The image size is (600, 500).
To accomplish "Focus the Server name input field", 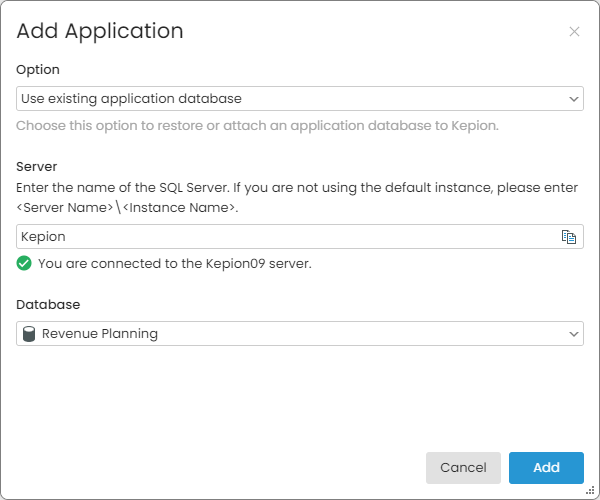I will 300,236.
